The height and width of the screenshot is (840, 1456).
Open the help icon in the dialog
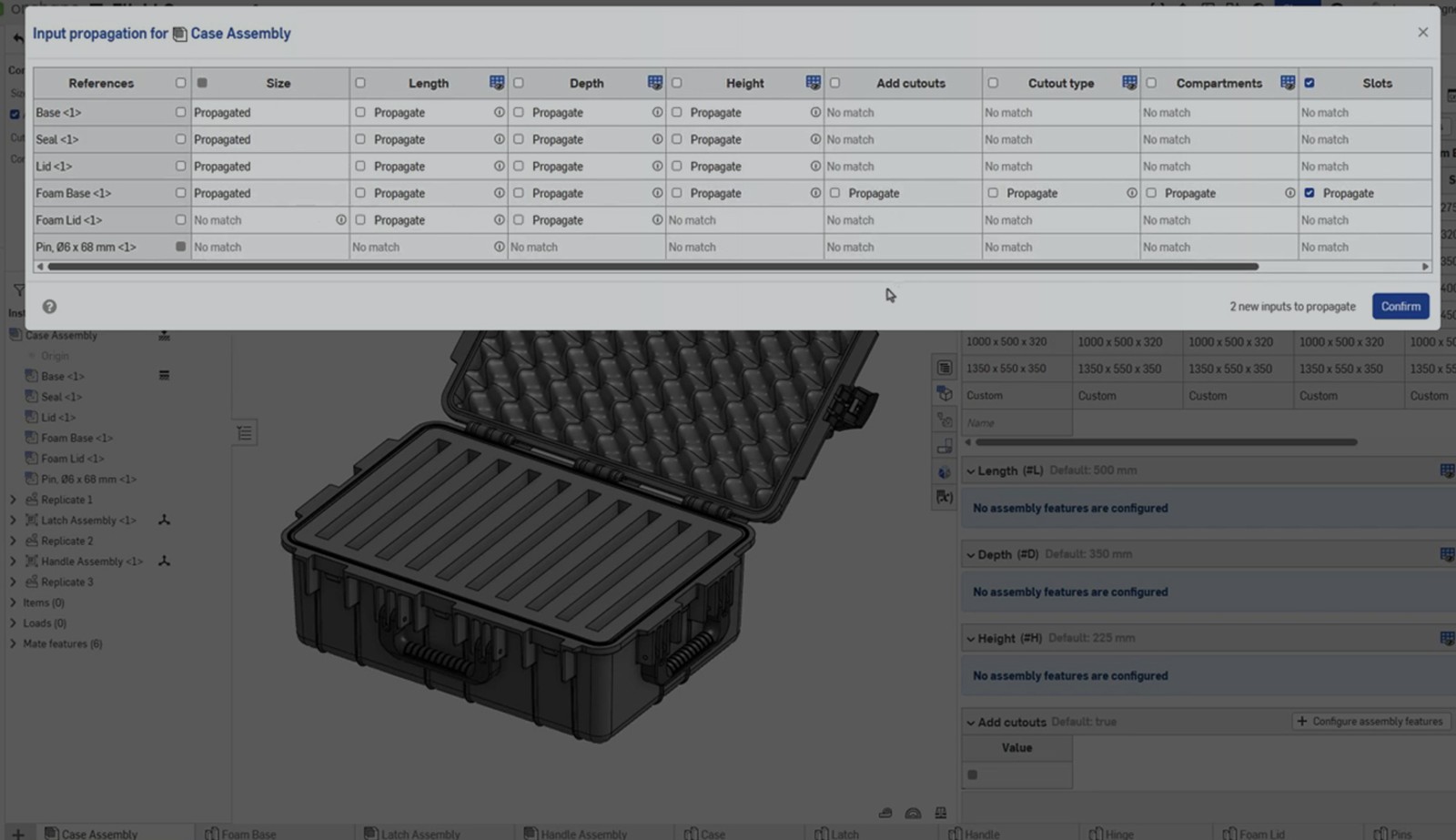click(49, 307)
